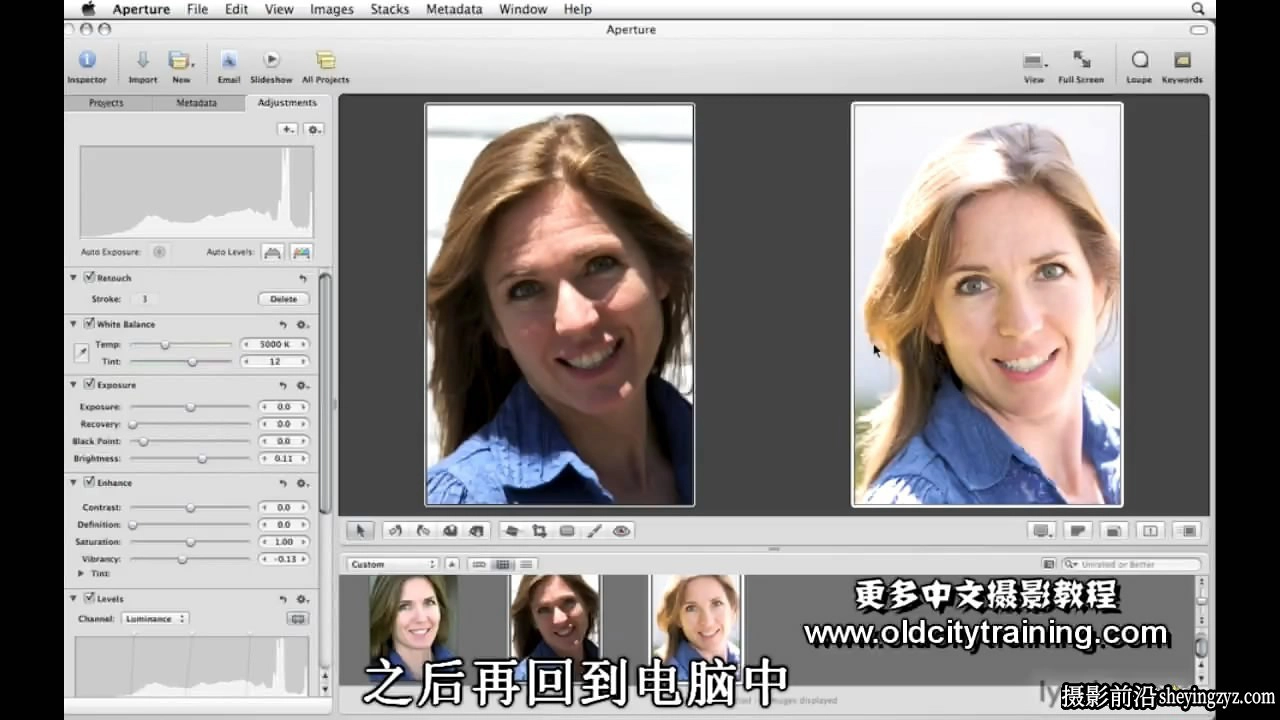
Task: Switch to the Projects tab
Action: pyautogui.click(x=107, y=103)
